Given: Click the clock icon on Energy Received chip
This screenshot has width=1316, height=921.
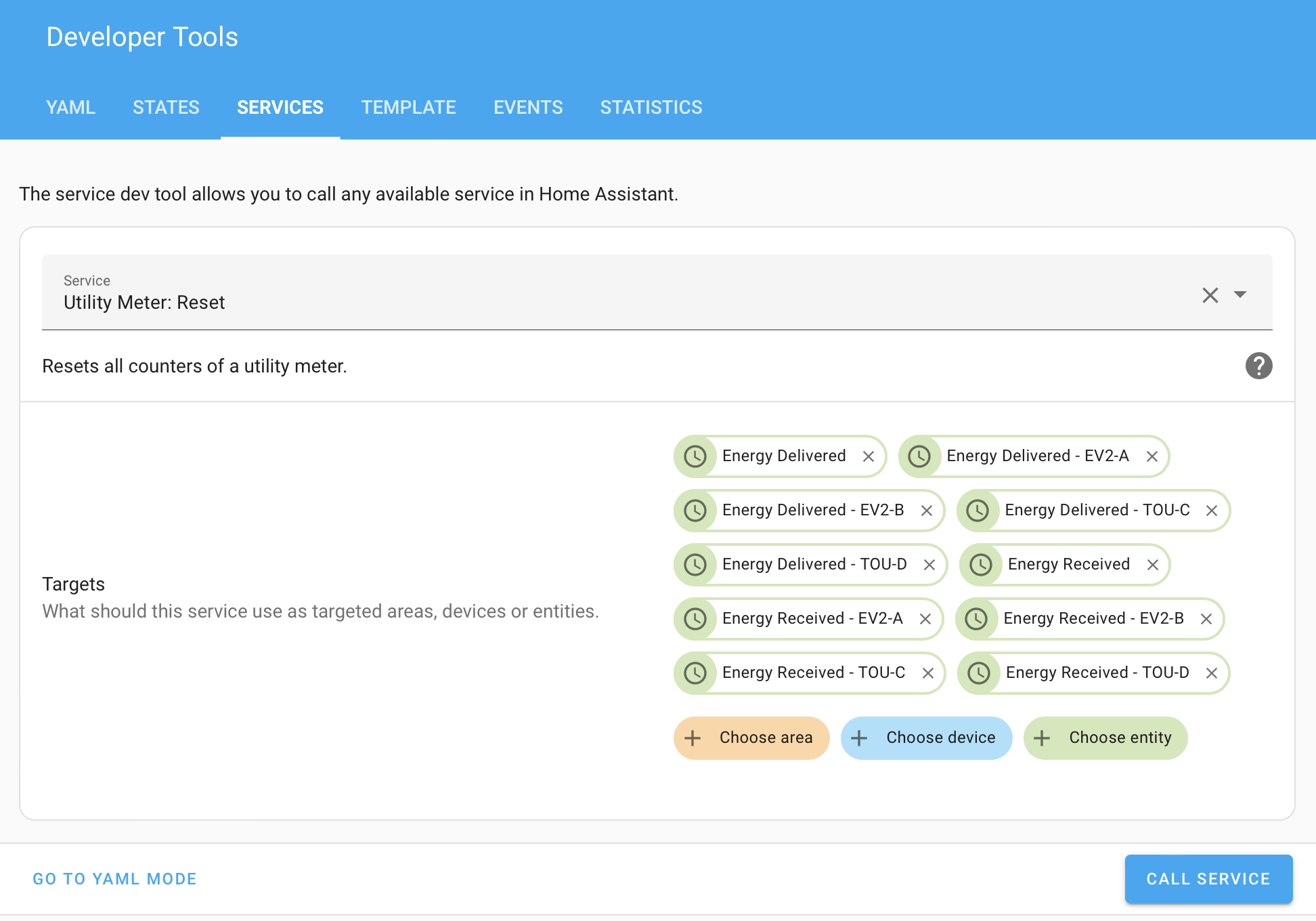Looking at the screenshot, I should click(980, 564).
